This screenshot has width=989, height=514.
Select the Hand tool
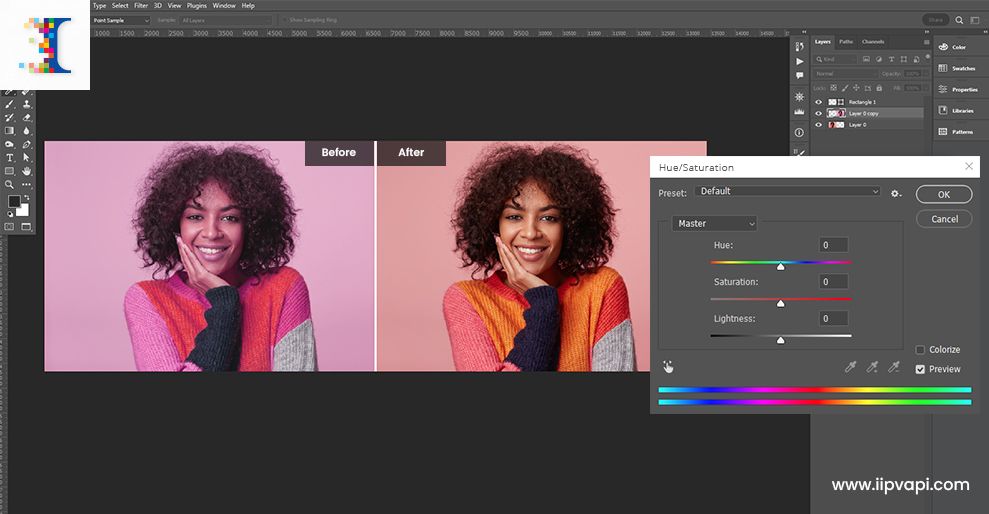[x=27, y=171]
